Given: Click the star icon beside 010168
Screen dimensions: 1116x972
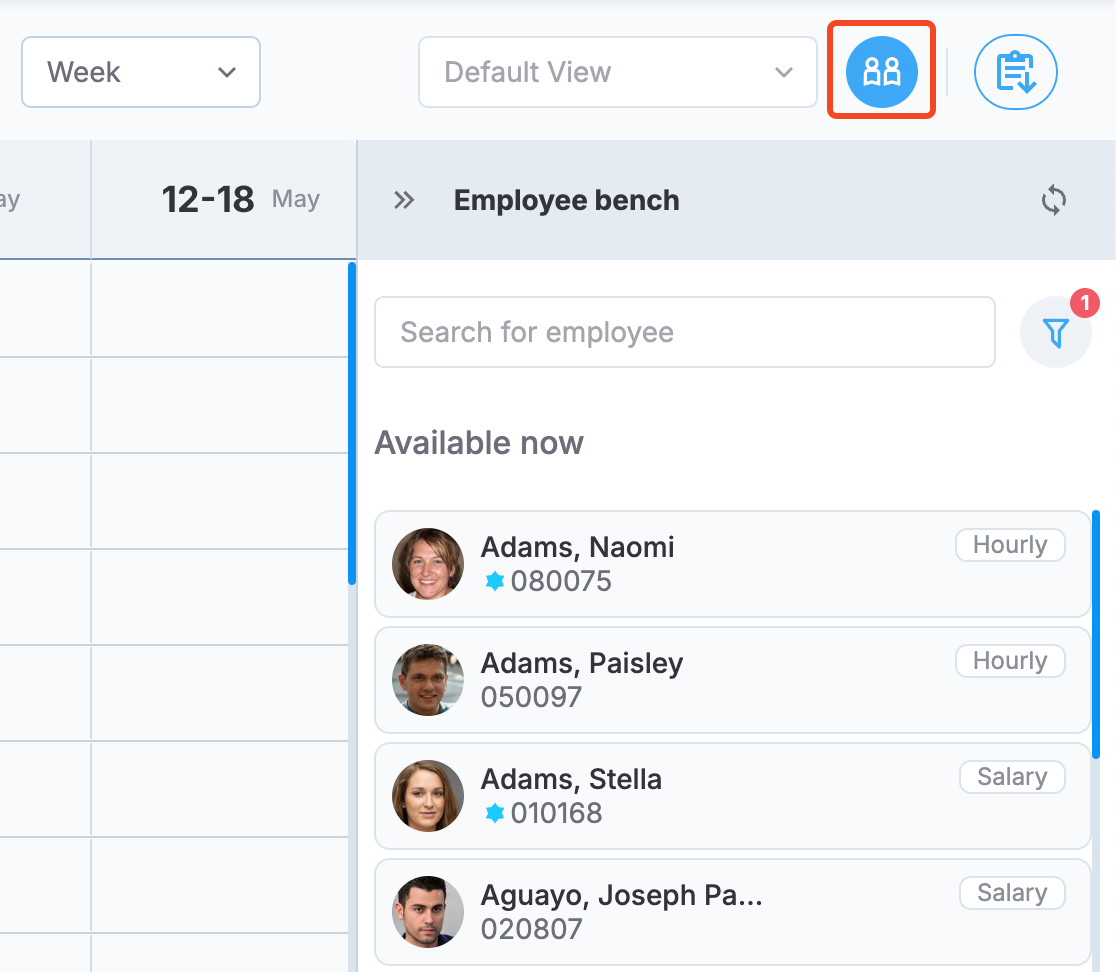Looking at the screenshot, I should [x=495, y=813].
